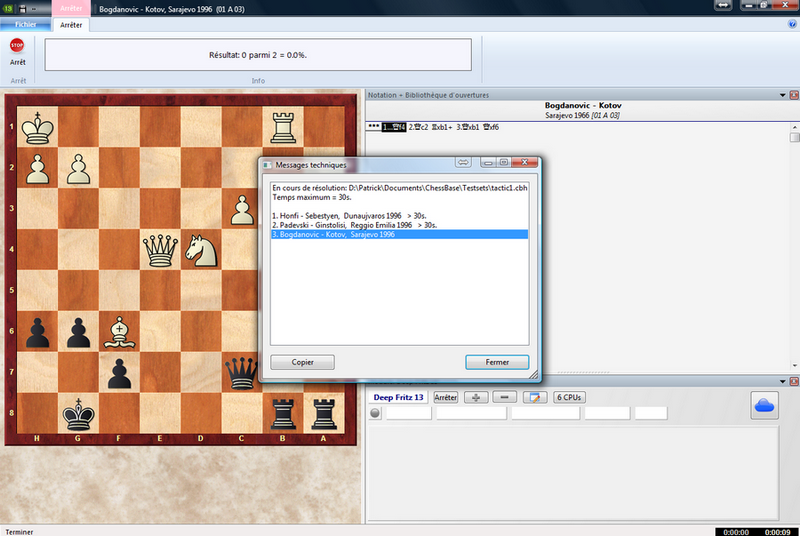Click move 2.Qc2 in the notation
800x536 pixels.
coord(418,127)
